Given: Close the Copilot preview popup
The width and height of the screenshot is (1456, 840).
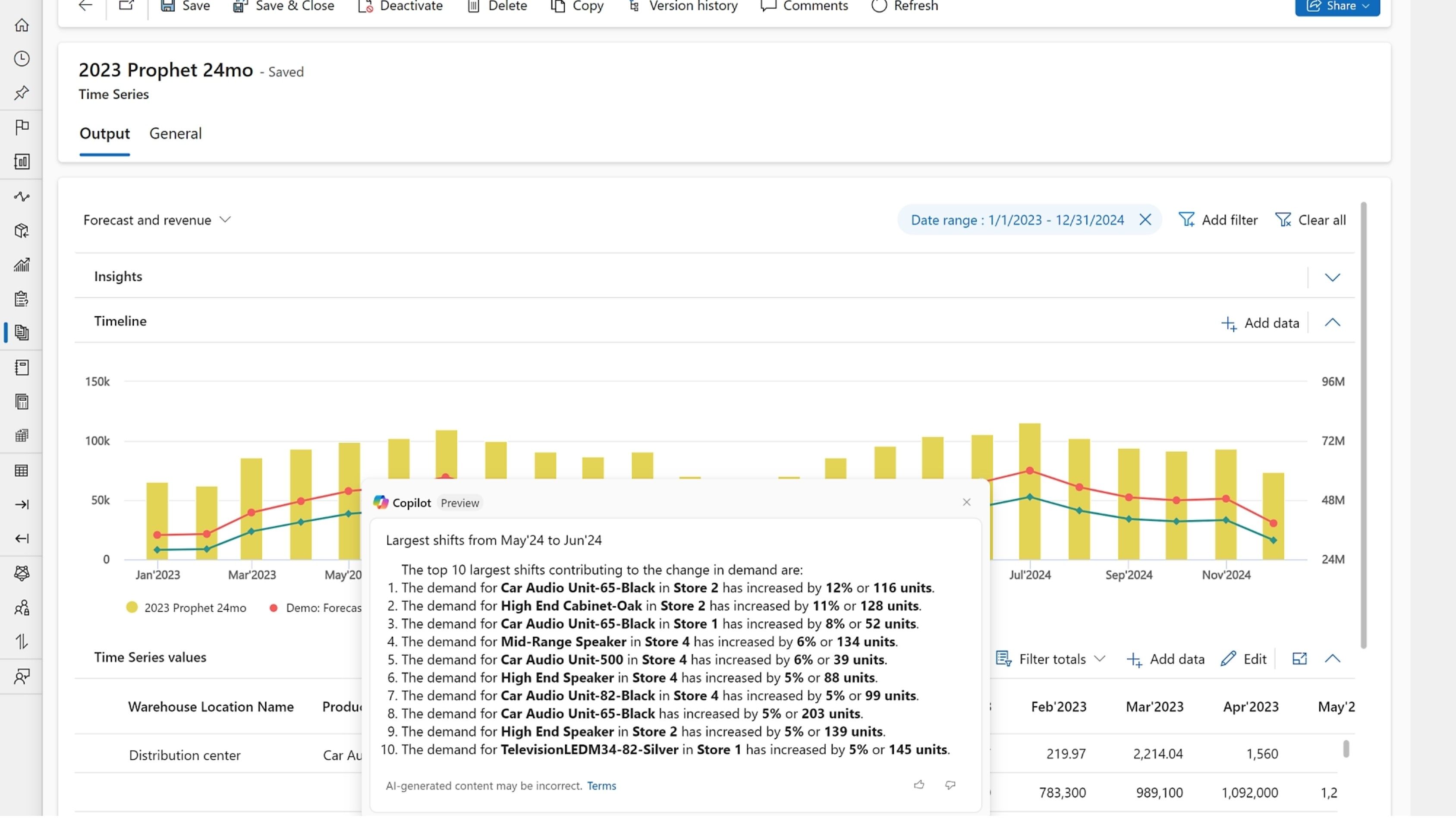Looking at the screenshot, I should point(966,502).
